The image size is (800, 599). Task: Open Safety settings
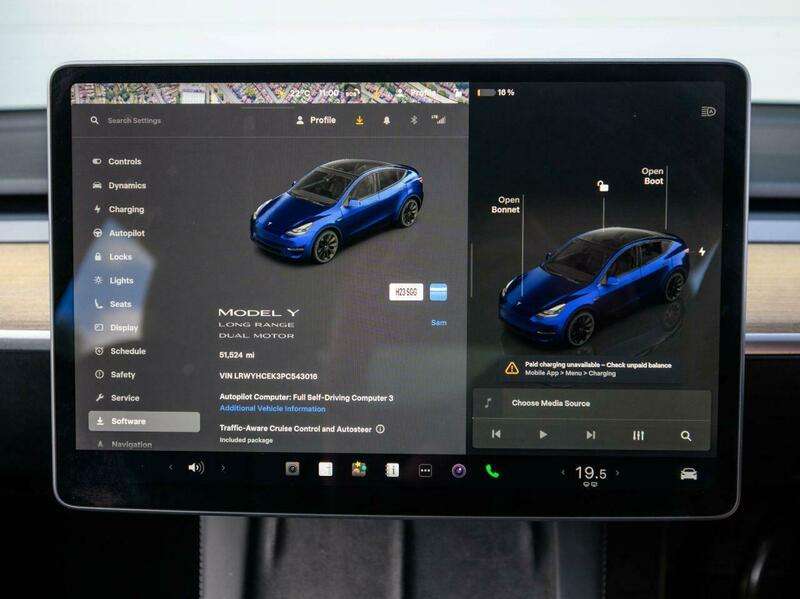pyautogui.click(x=115, y=375)
